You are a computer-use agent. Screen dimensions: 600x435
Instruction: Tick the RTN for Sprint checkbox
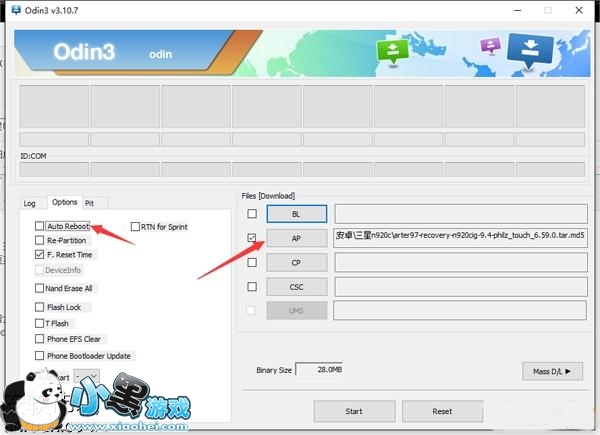pyautogui.click(x=135, y=227)
